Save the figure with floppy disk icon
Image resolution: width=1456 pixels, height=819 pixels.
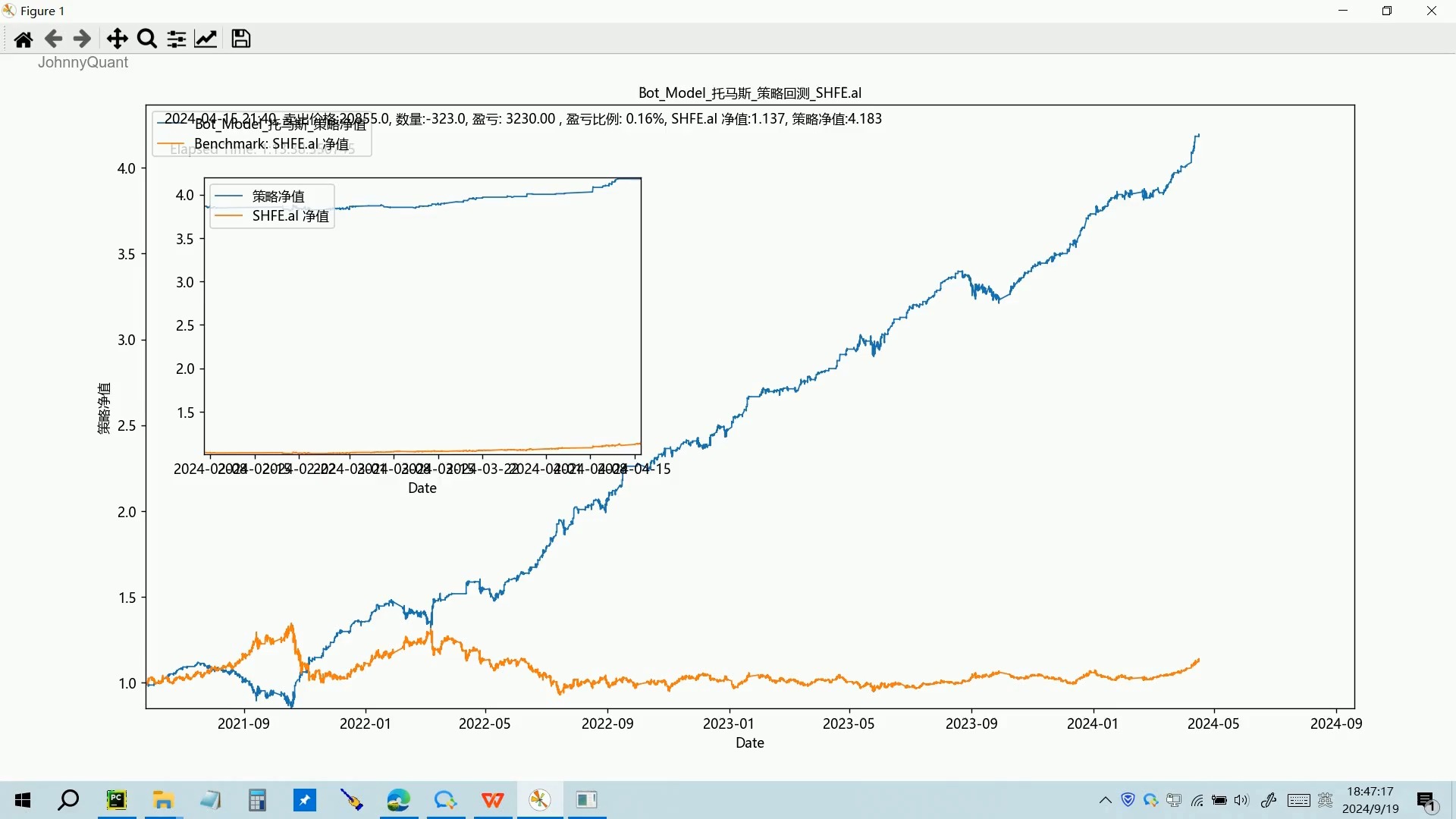[241, 39]
